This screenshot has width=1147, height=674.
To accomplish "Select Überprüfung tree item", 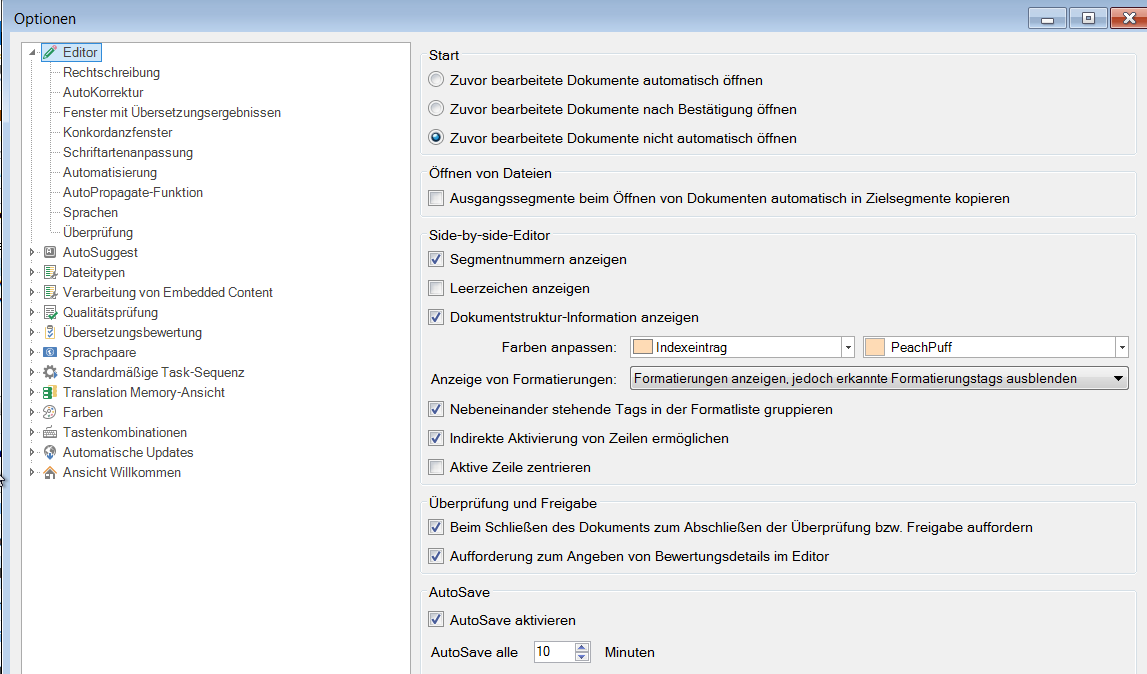I will pyautogui.click(x=98, y=233).
